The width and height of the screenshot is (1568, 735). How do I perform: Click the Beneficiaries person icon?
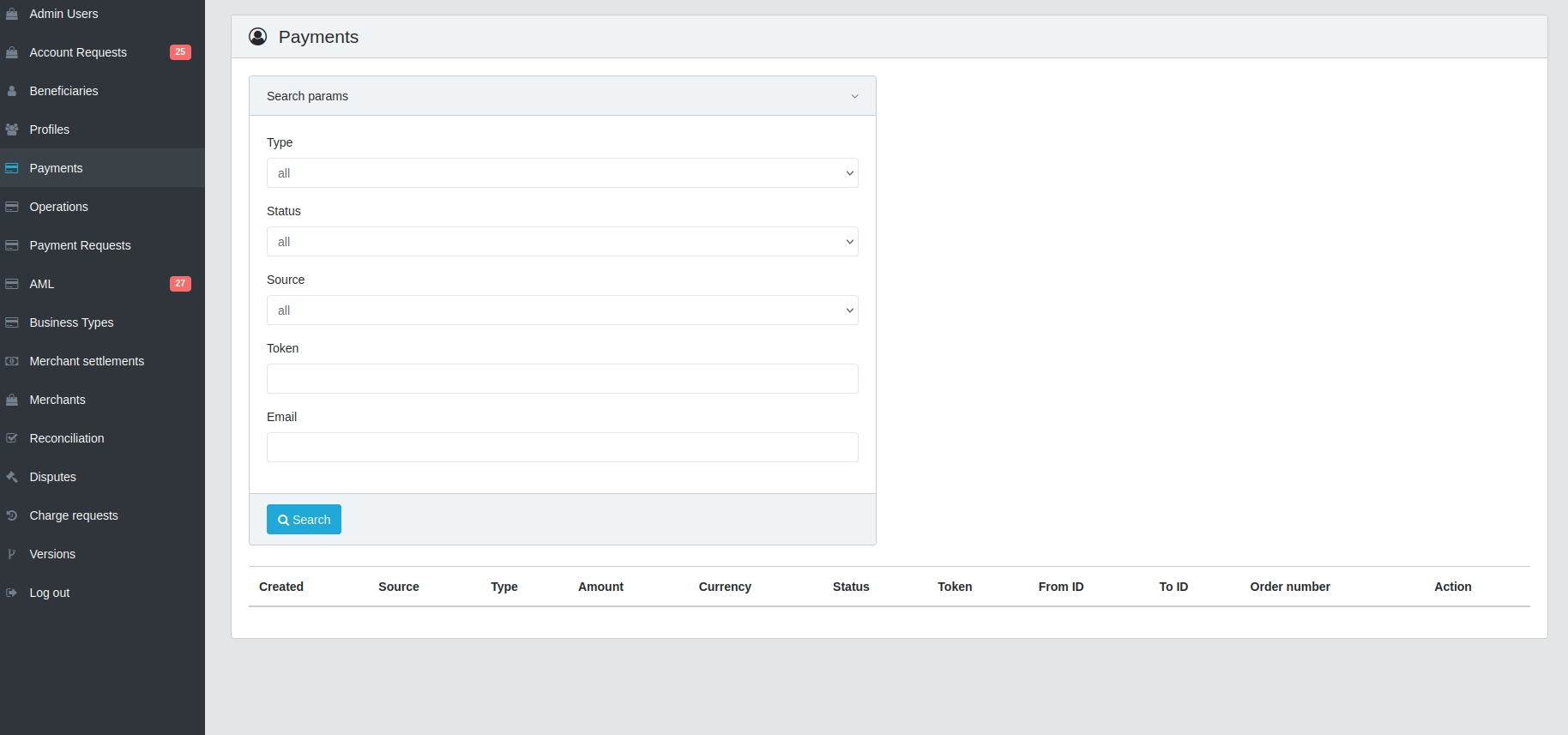click(x=12, y=91)
